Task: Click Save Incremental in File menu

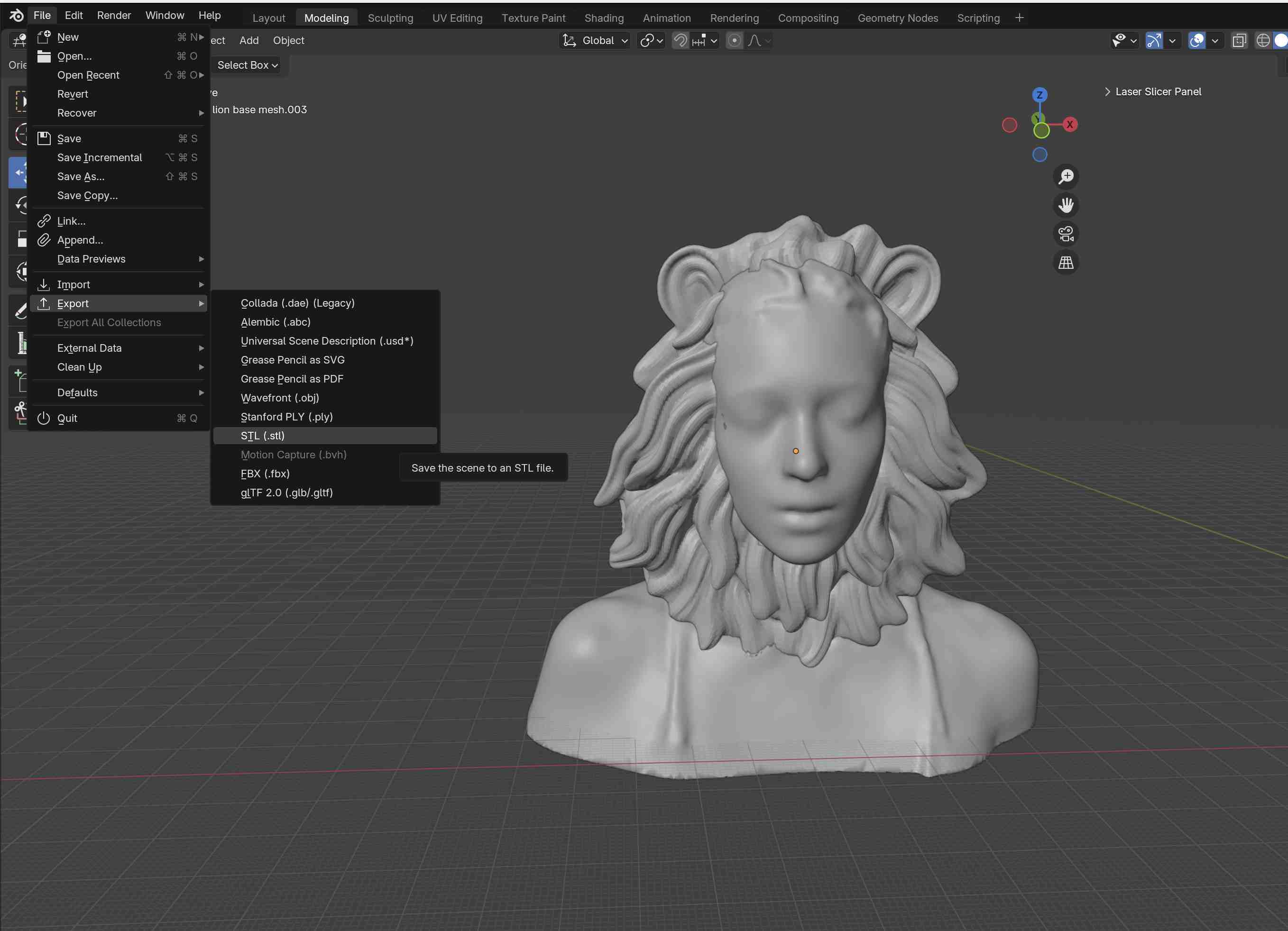Action: point(118,157)
